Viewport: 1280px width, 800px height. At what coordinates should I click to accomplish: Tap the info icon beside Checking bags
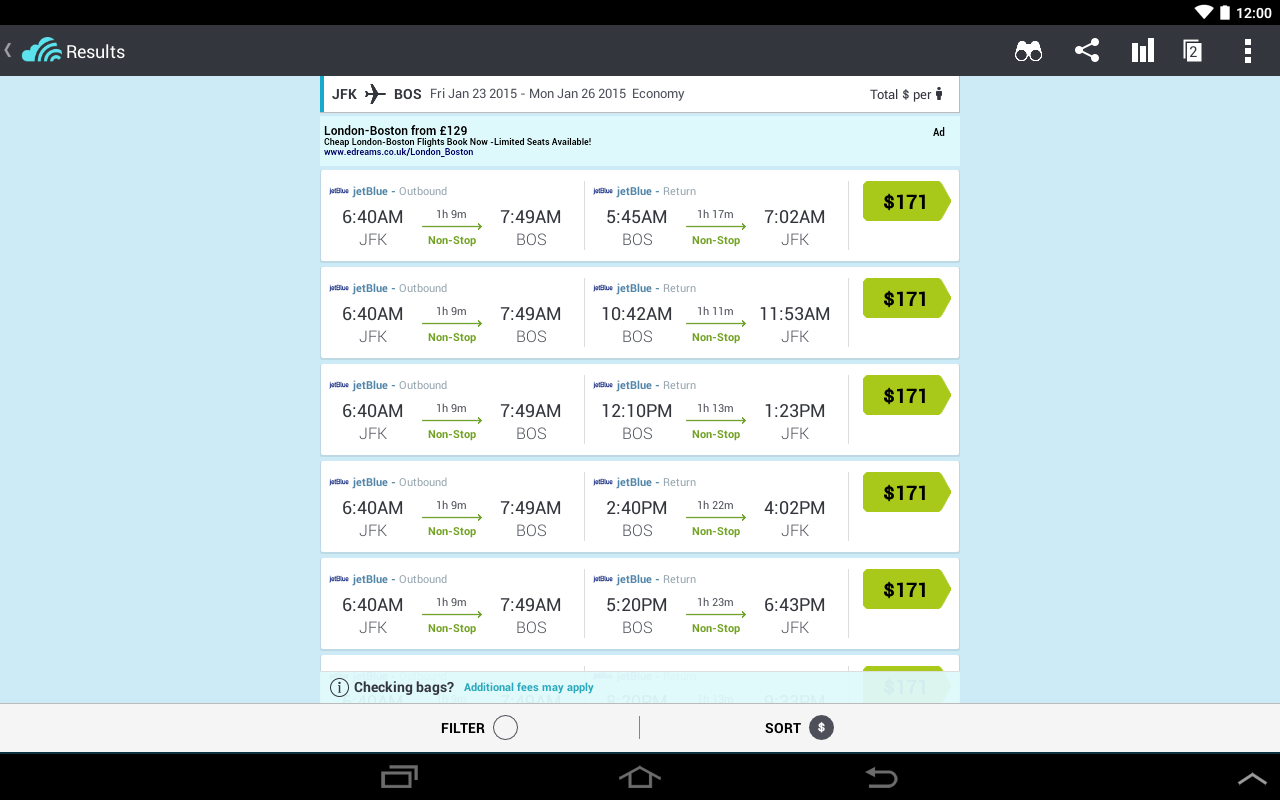point(340,688)
